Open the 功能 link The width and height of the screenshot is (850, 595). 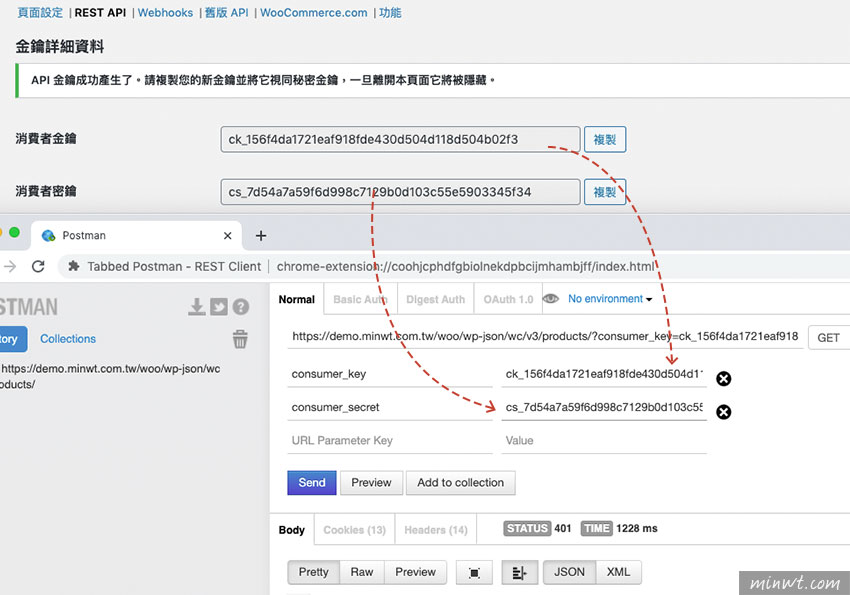pos(390,12)
